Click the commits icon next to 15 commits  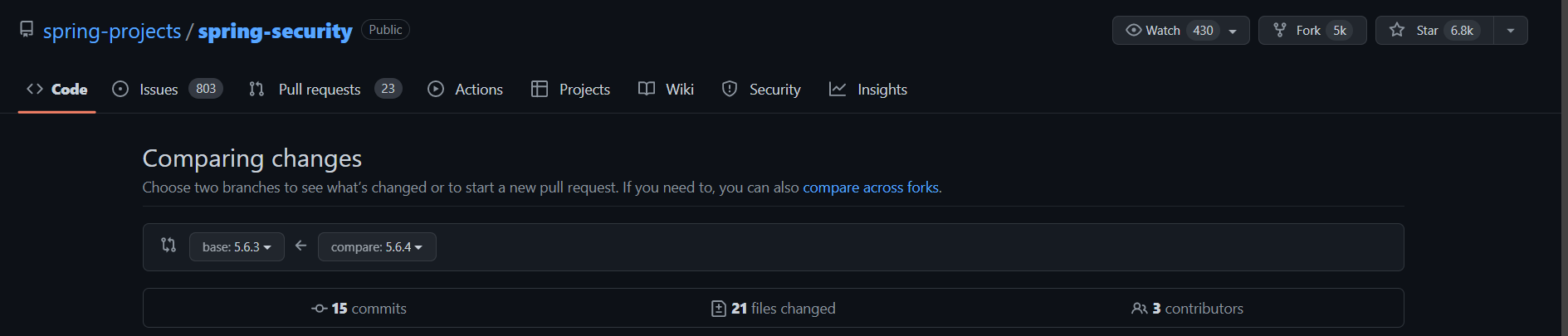320,309
